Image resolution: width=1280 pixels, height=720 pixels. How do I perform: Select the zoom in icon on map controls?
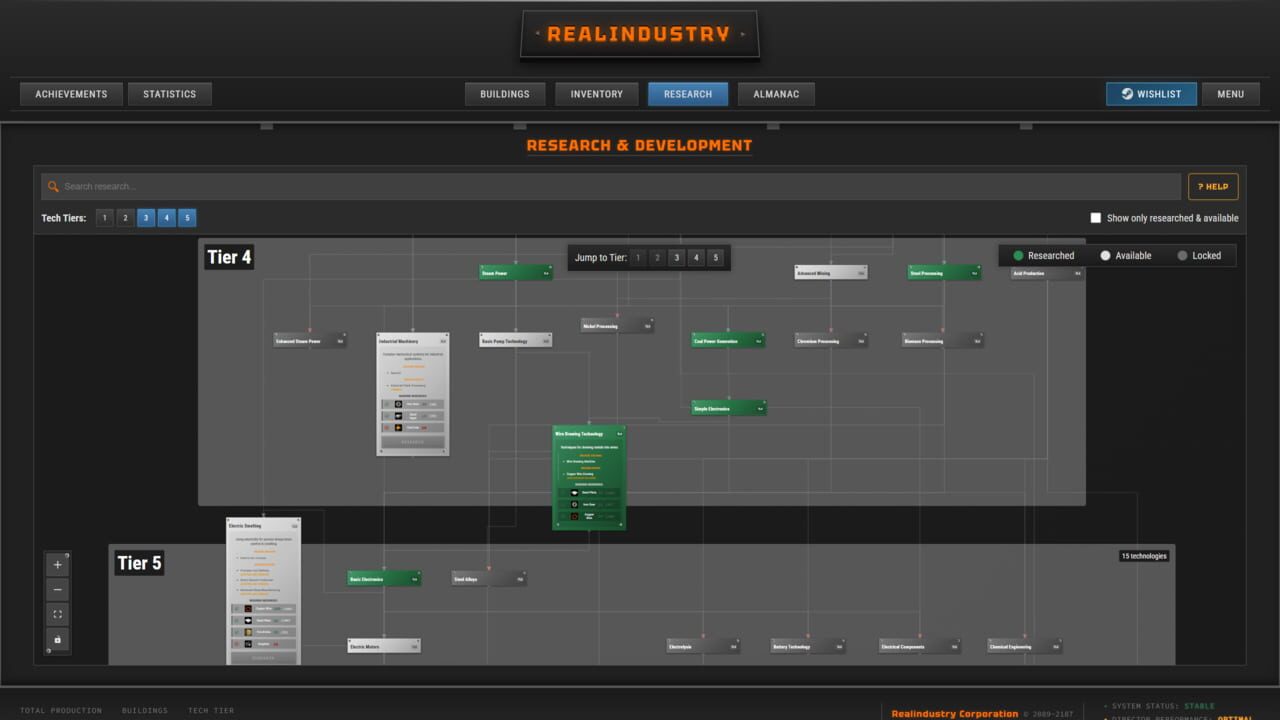pos(57,564)
